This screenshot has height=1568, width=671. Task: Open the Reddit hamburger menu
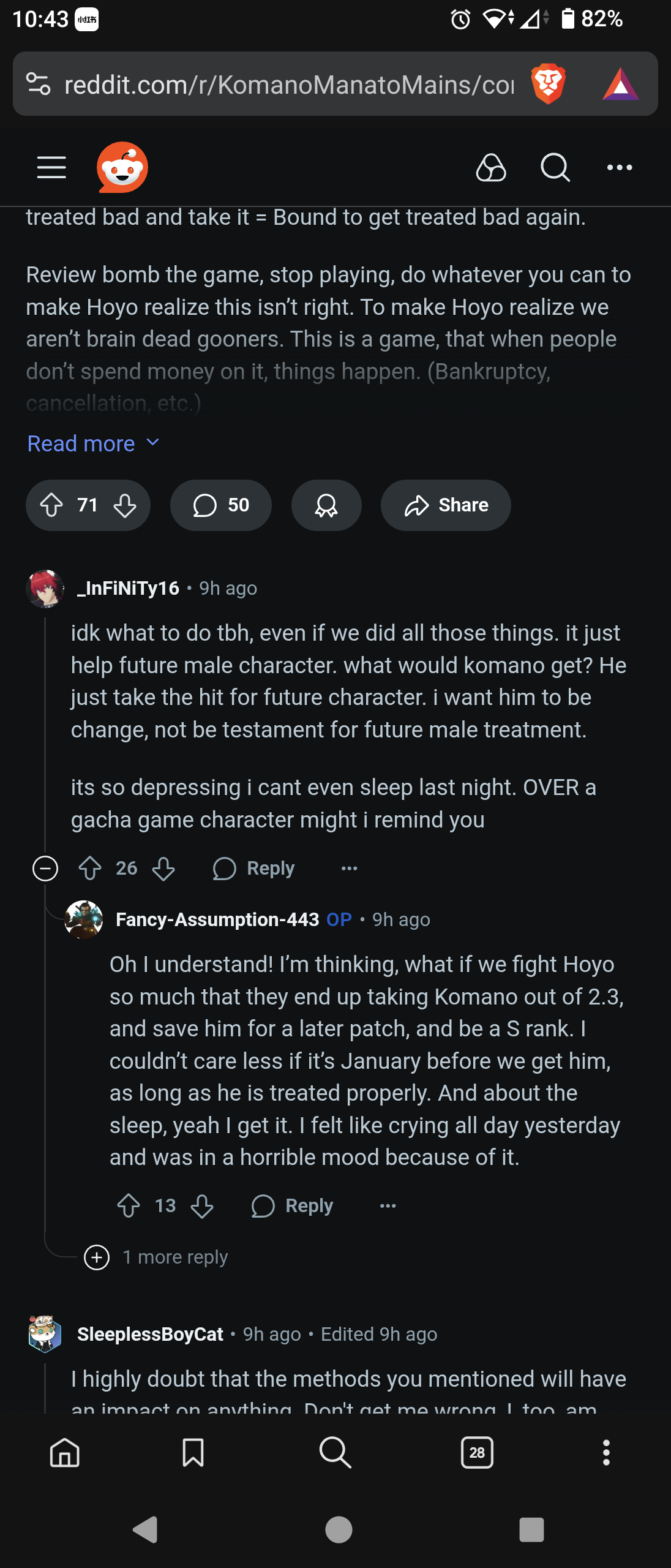(x=51, y=167)
